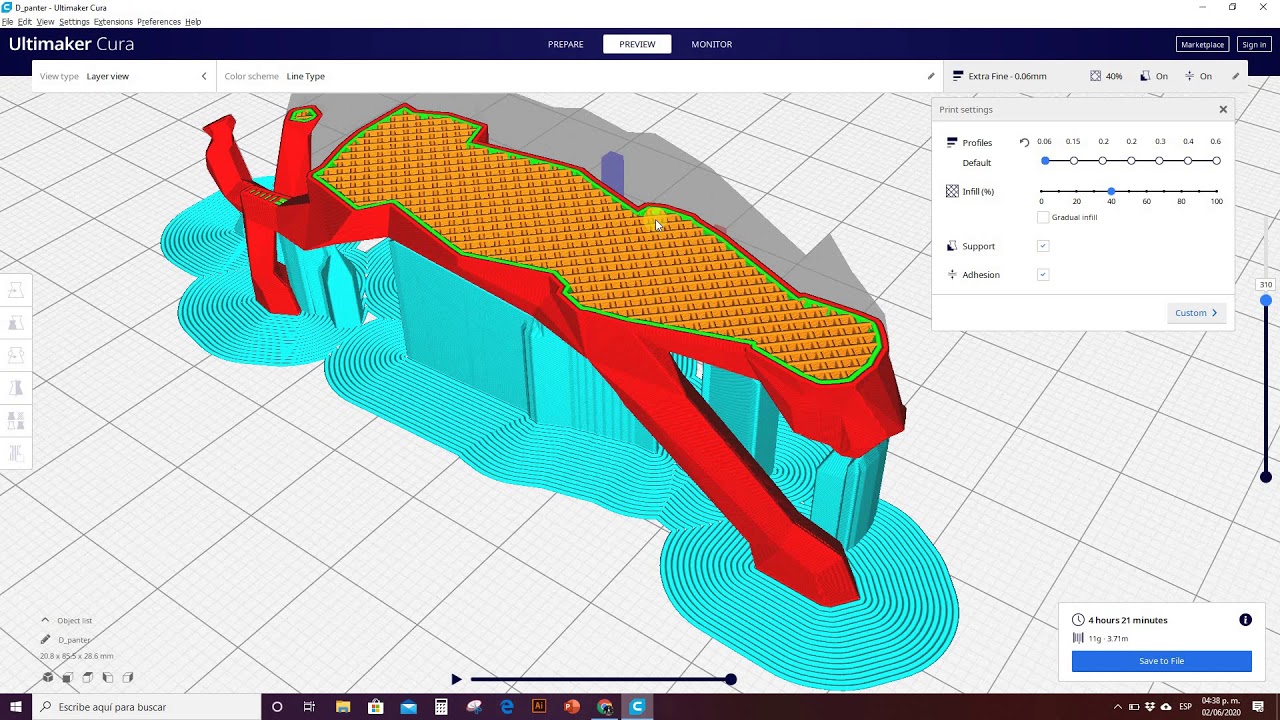Show hidden system tray icons chevron
Viewport: 1280px width, 720px height.
point(1118,707)
